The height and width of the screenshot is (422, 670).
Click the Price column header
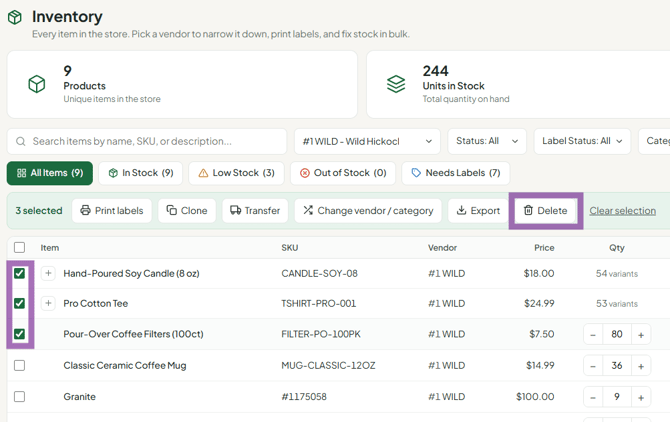tap(544, 248)
